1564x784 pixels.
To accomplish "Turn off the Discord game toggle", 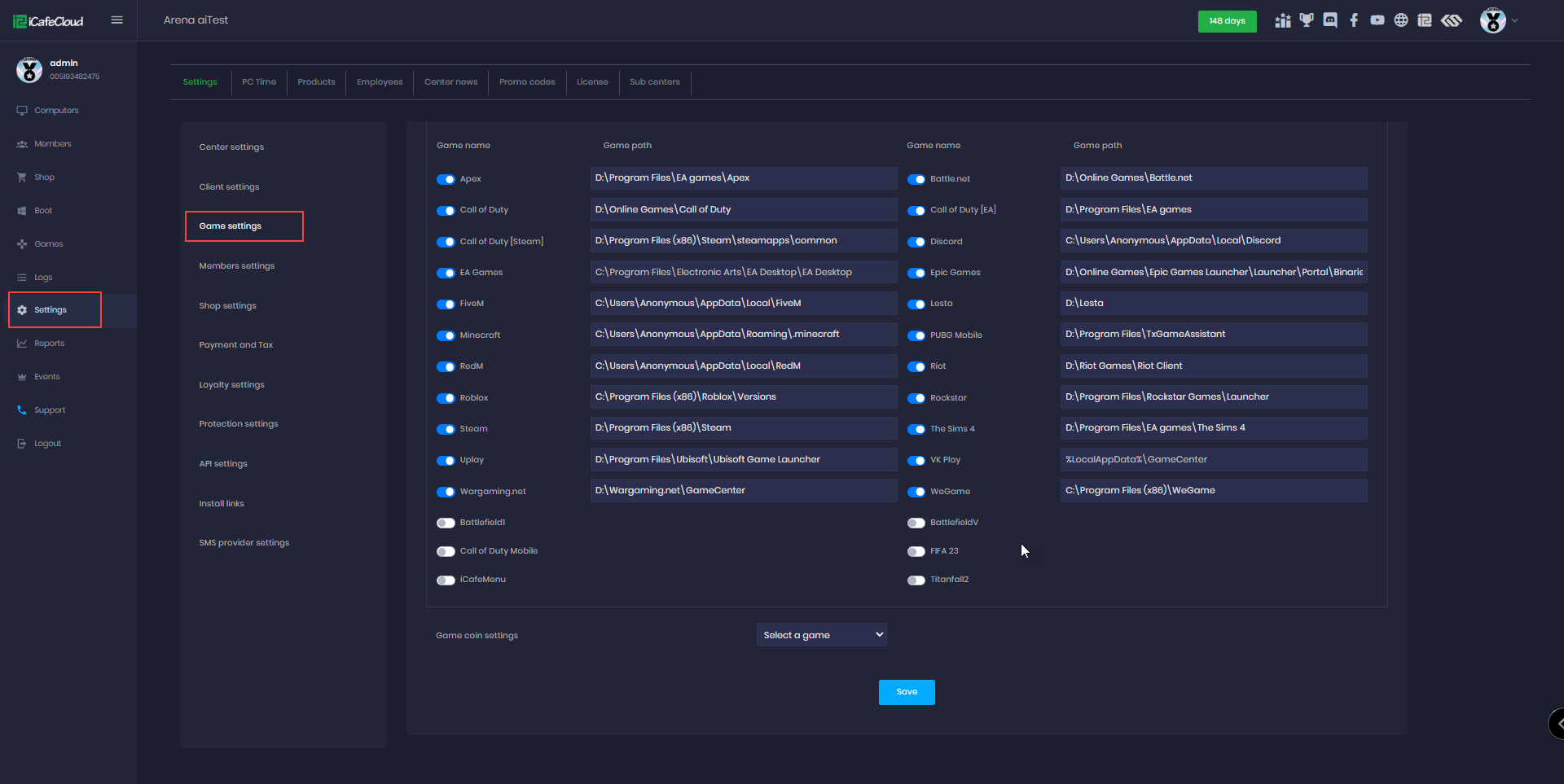I will (x=916, y=242).
